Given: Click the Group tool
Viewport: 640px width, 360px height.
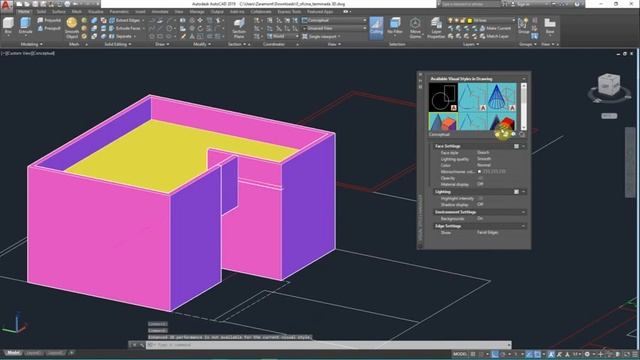Looking at the screenshot, I should pos(523,26).
